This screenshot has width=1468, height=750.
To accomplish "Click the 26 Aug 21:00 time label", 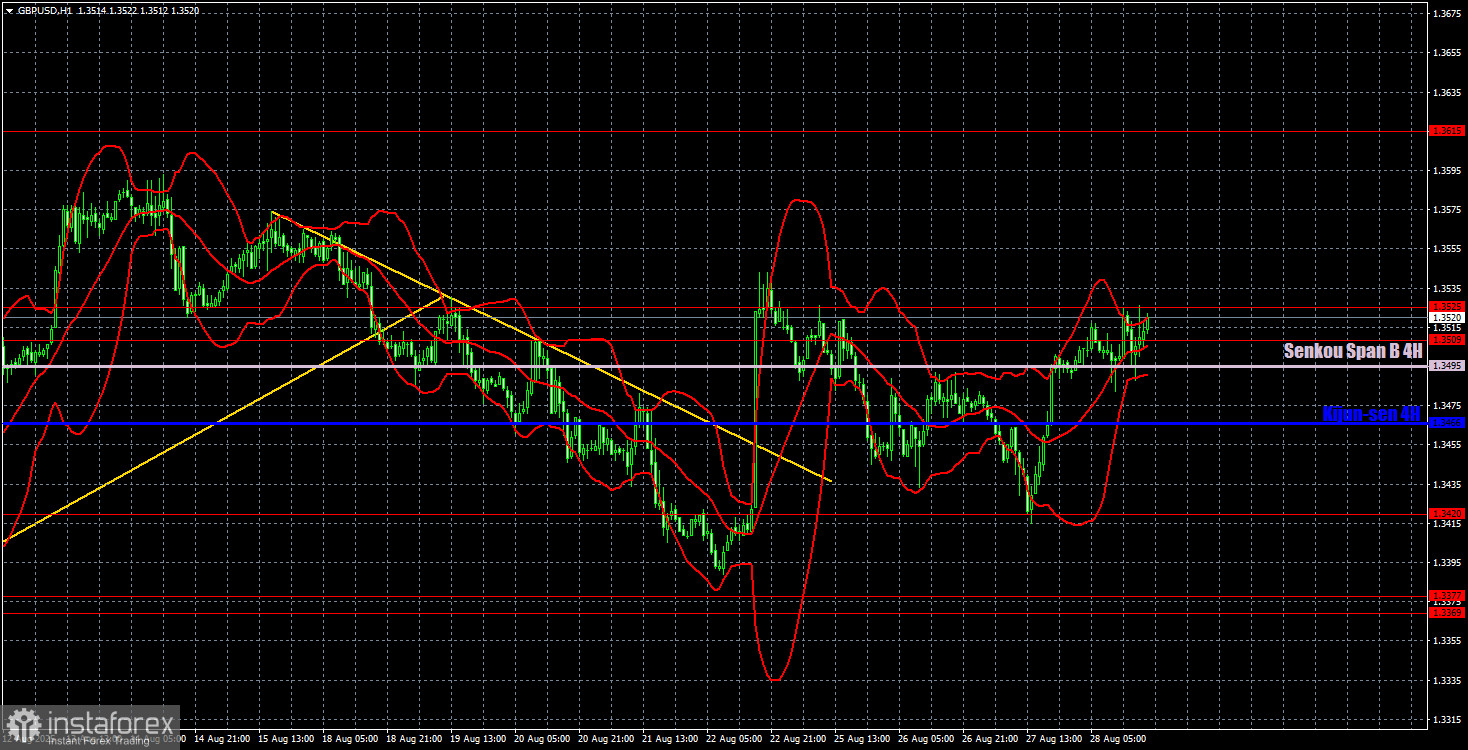I will pyautogui.click(x=990, y=739).
